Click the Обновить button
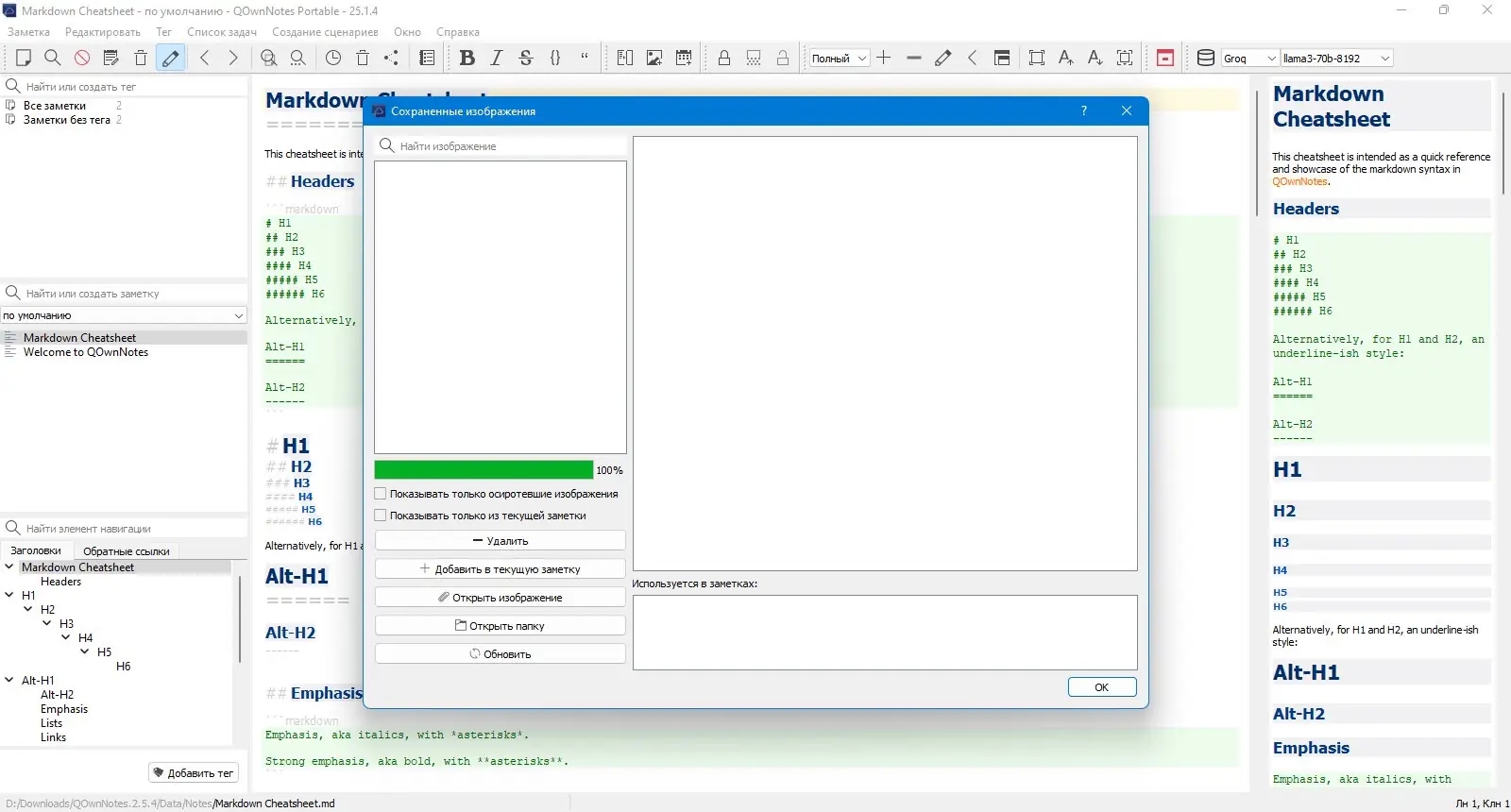Image resolution: width=1511 pixels, height=812 pixels. click(501, 654)
